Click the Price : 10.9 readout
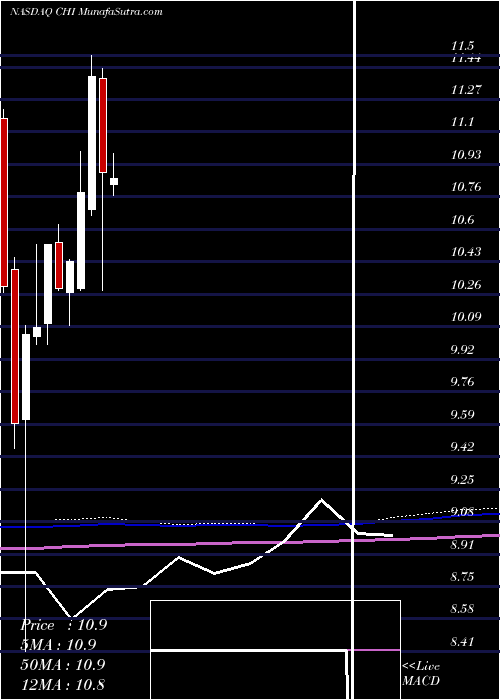The height and width of the screenshot is (700, 500). (x=64, y=625)
